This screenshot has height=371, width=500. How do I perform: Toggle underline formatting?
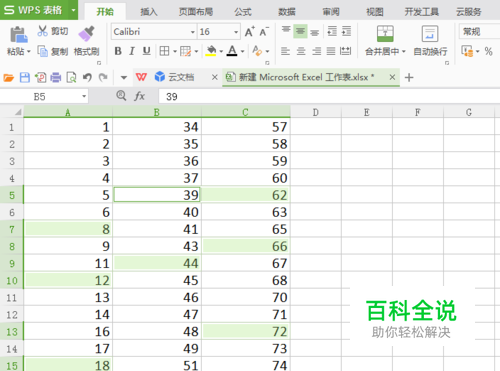pyautogui.click(x=146, y=51)
